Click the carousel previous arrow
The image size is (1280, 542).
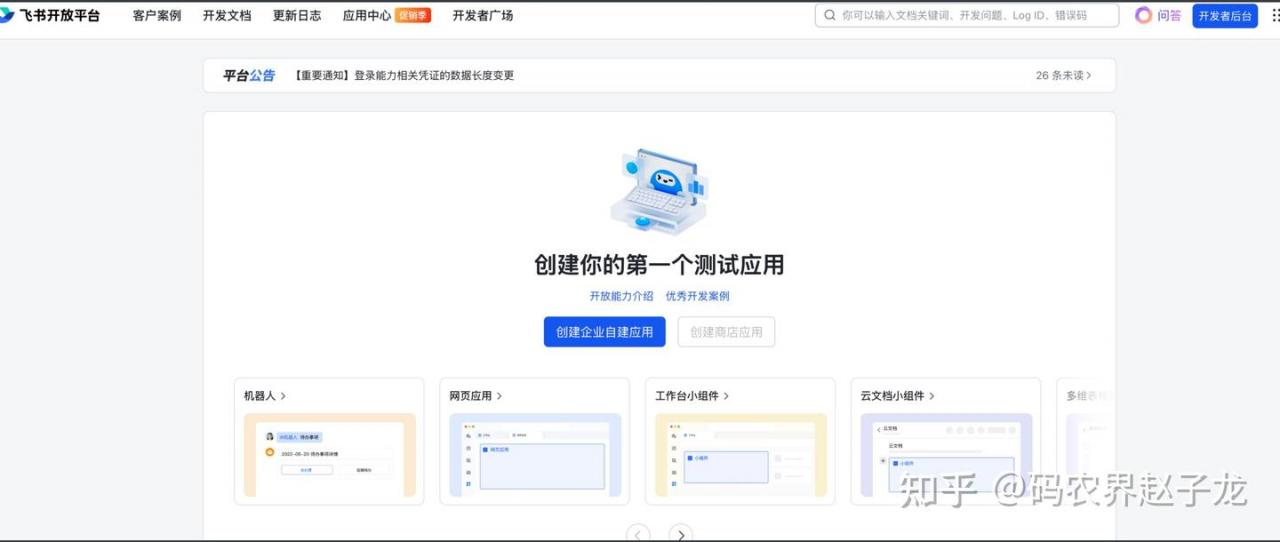click(x=638, y=533)
